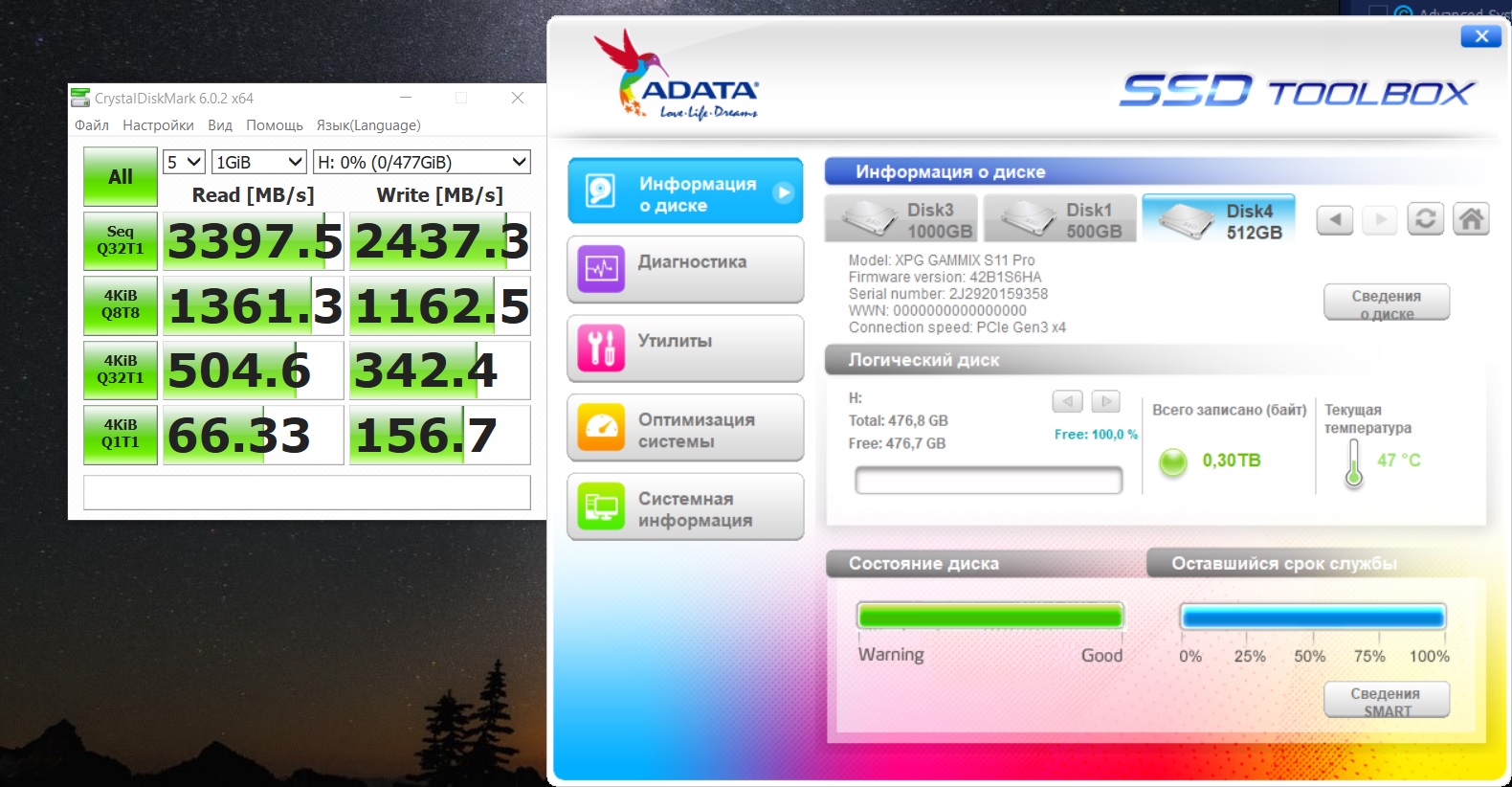The width and height of the screenshot is (1512, 787).
Task: Minimize the CrystalDiskMark window
Action: (x=406, y=98)
